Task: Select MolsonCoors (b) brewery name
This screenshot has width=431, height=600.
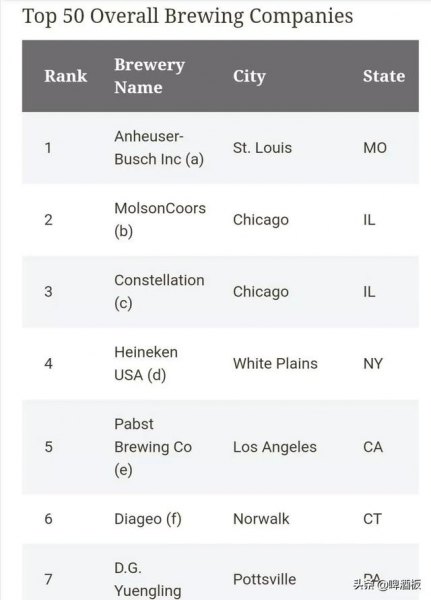Action: (x=160, y=220)
